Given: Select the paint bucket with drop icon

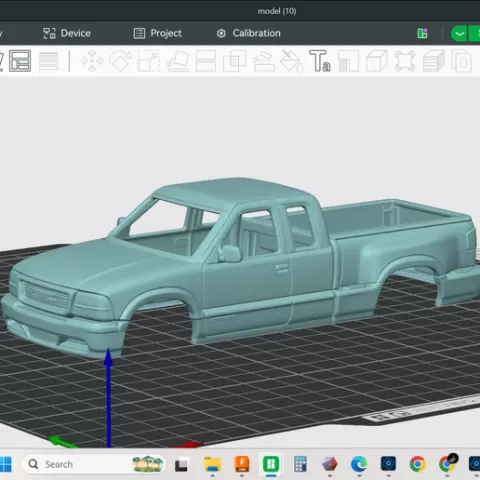Looking at the screenshot, I should coord(292,61).
